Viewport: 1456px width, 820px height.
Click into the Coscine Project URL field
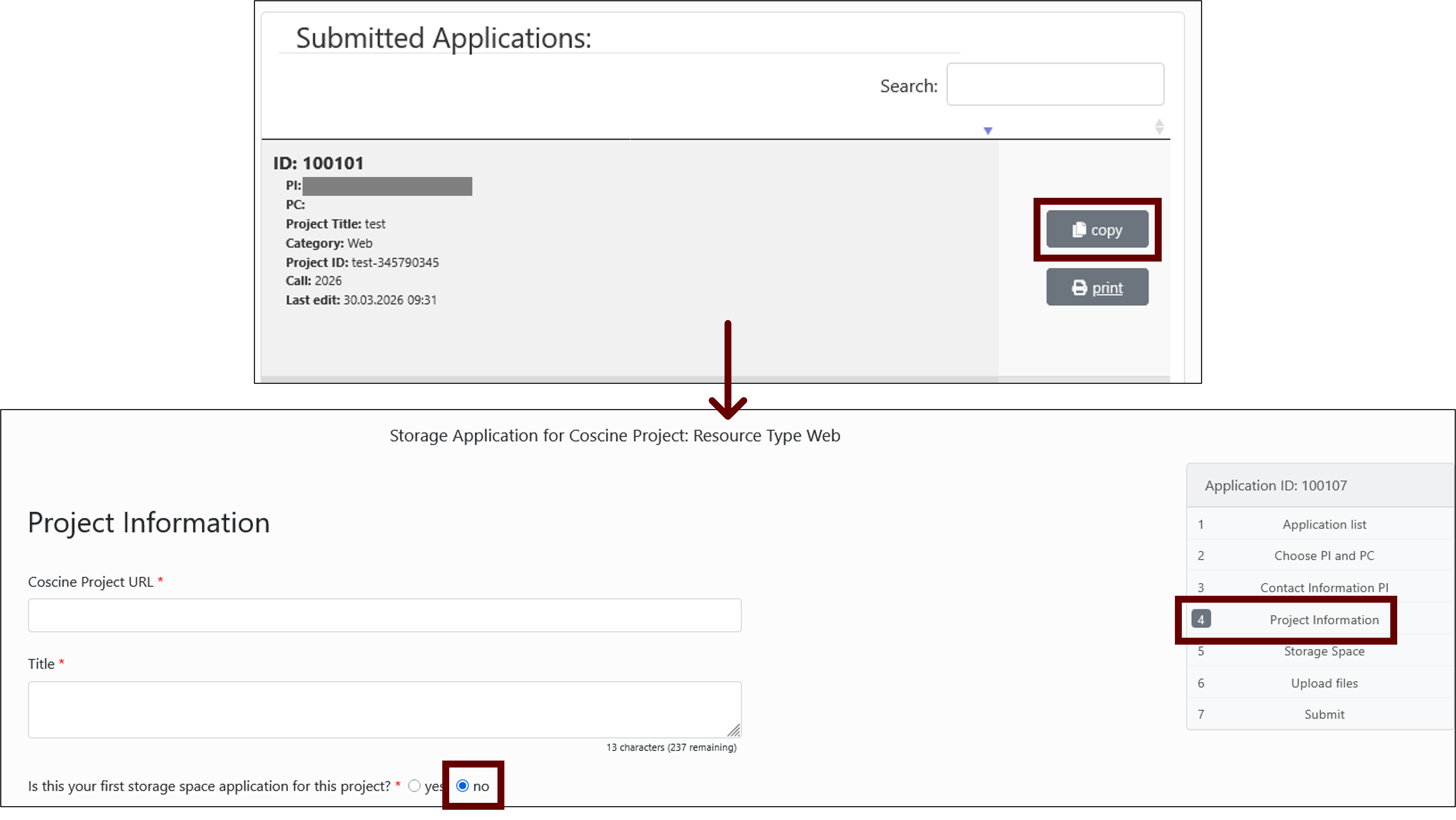[384, 615]
